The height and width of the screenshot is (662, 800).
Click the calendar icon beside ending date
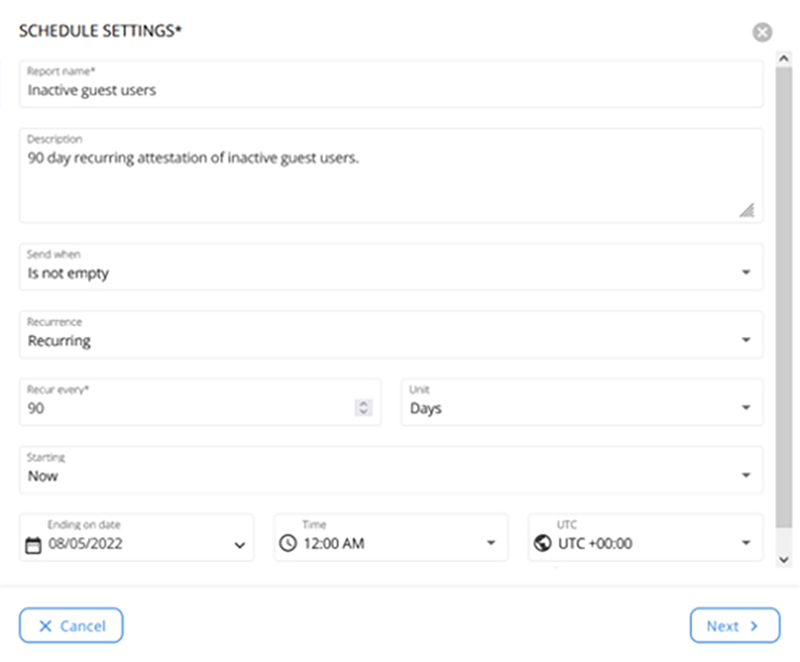(33, 545)
